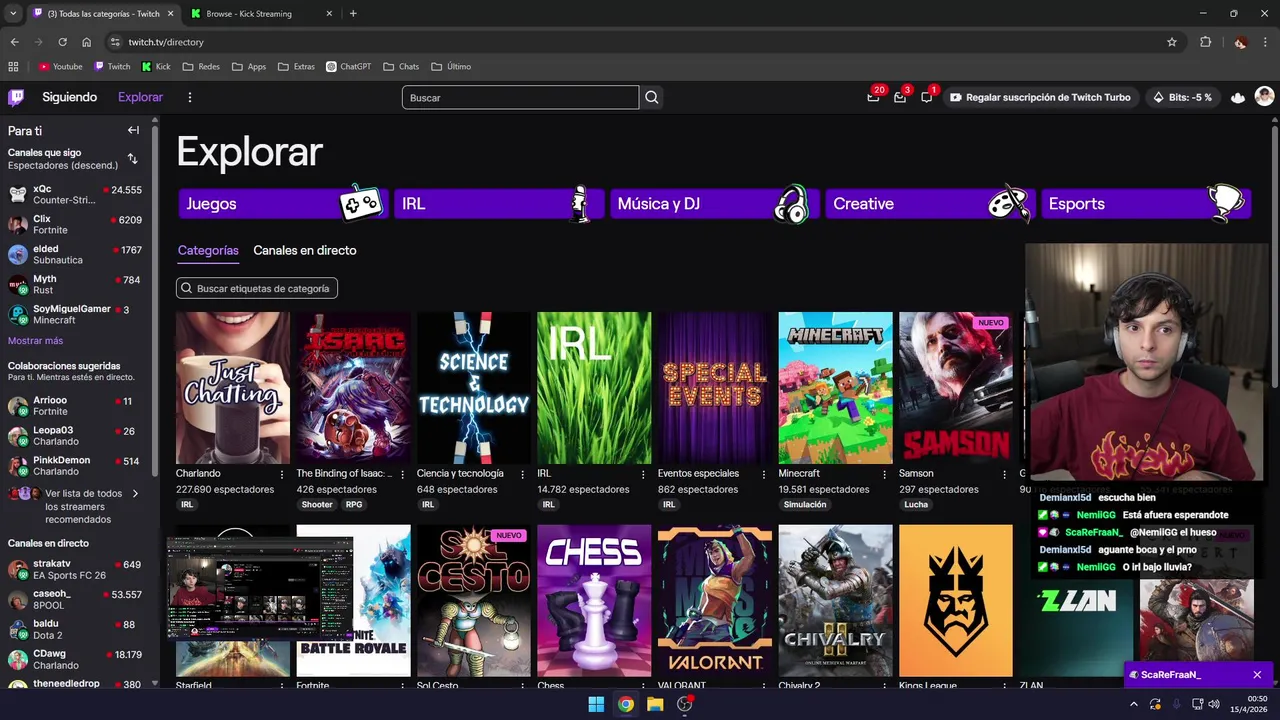Viewport: 1280px width, 720px height.
Task: Click the sidebar vertical scrollbar
Action: [x=155, y=300]
